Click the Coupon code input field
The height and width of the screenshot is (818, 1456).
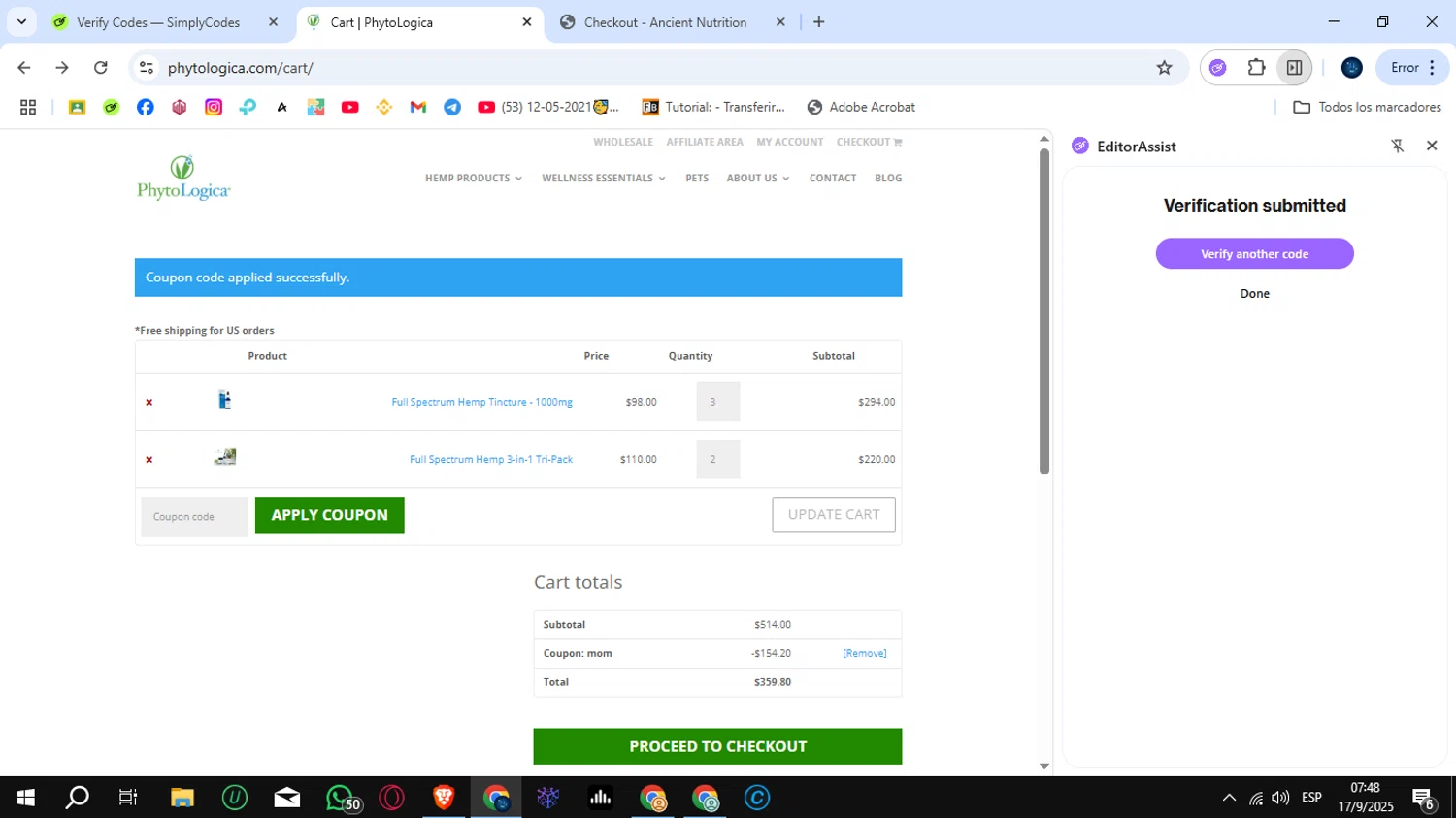point(194,516)
